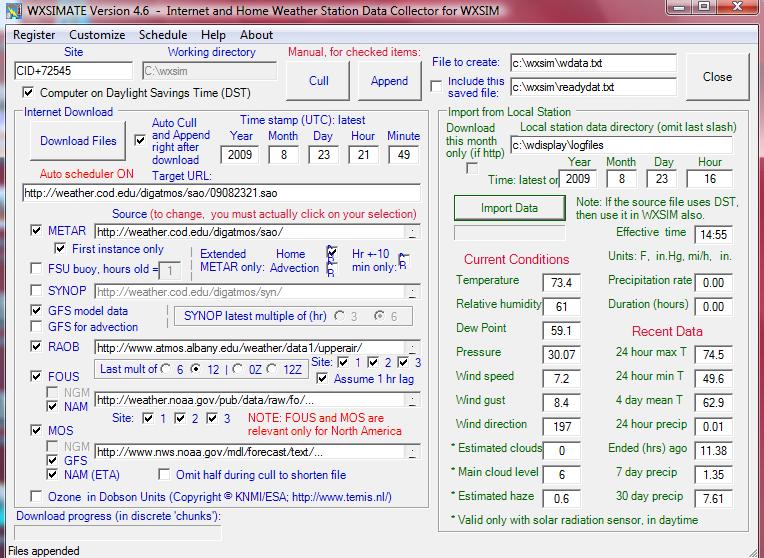This screenshot has height=558, width=764.
Task: Click the time stamp Minute field
Action: click(403, 155)
